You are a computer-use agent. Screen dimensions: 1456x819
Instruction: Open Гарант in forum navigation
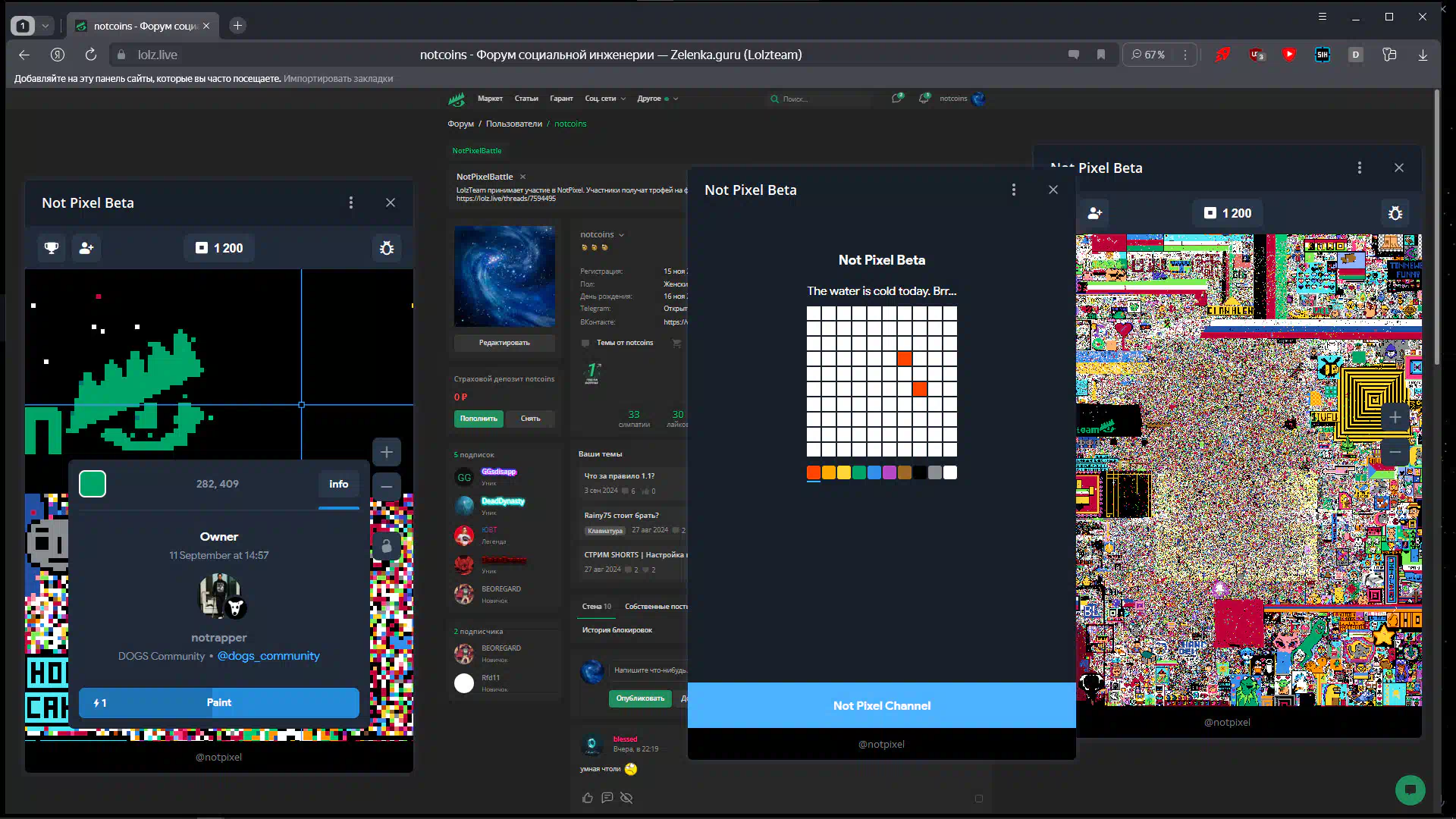[x=561, y=99]
